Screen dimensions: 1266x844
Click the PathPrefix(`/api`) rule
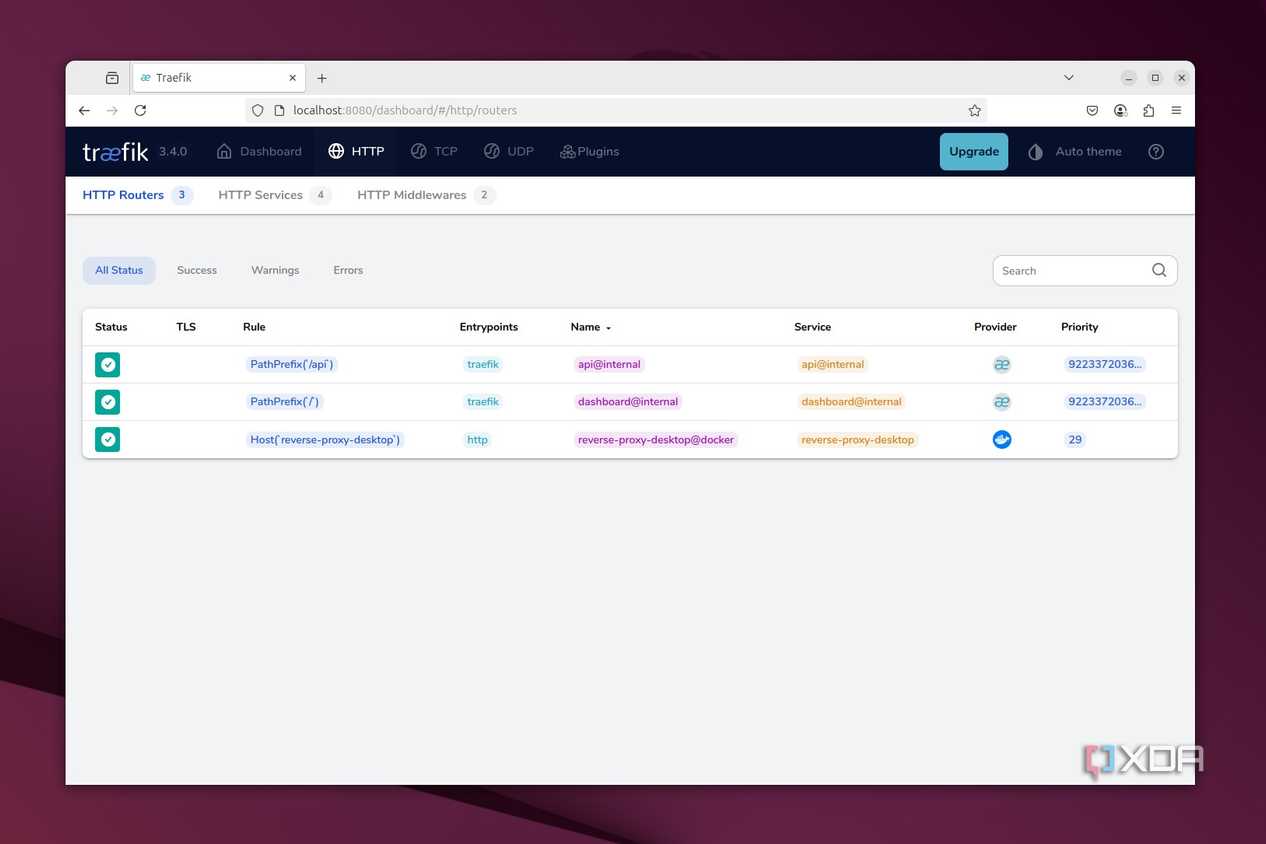point(291,364)
